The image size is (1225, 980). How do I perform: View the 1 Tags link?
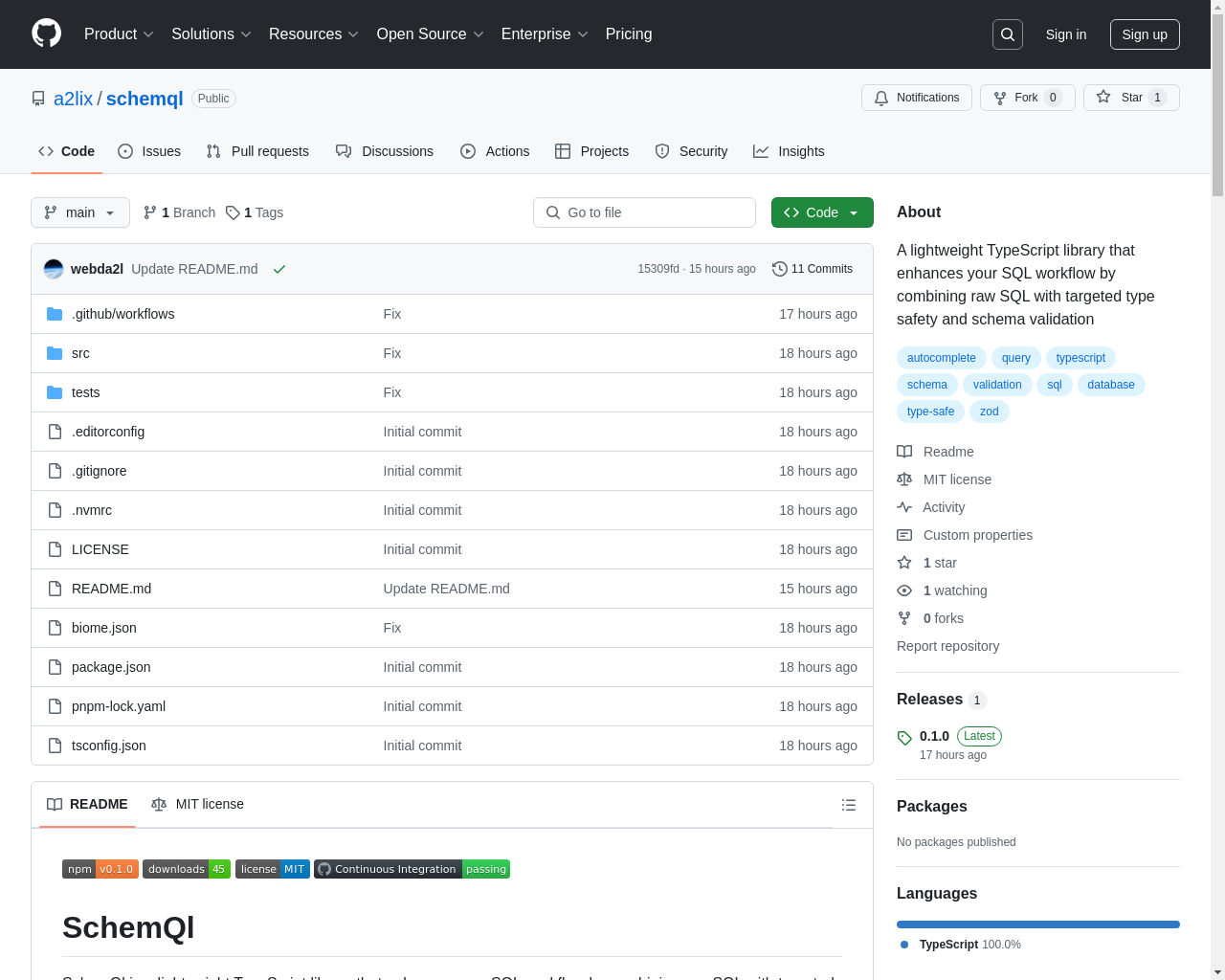coord(255,212)
